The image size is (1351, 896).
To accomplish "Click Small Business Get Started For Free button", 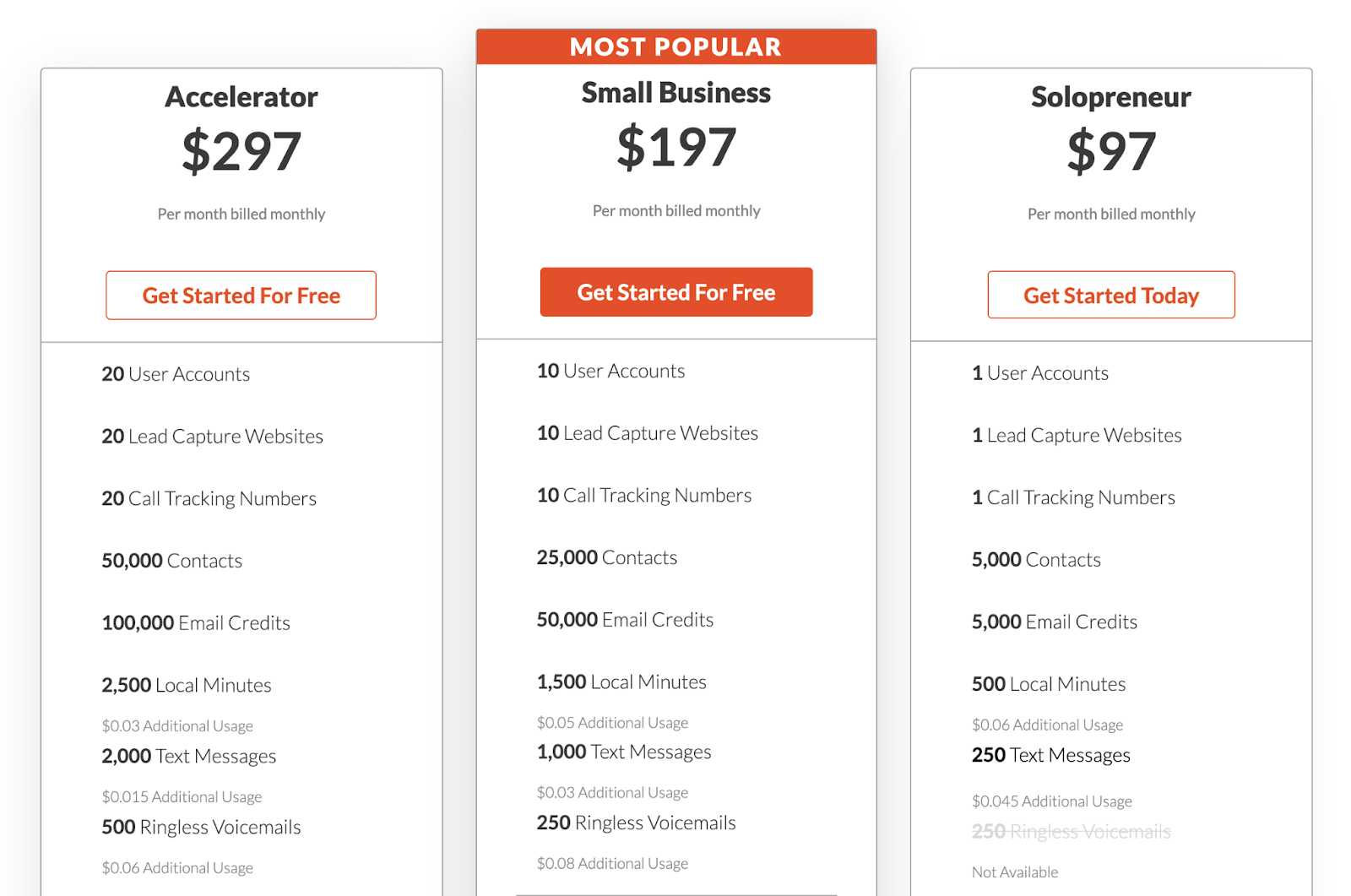I will pyautogui.click(x=675, y=292).
